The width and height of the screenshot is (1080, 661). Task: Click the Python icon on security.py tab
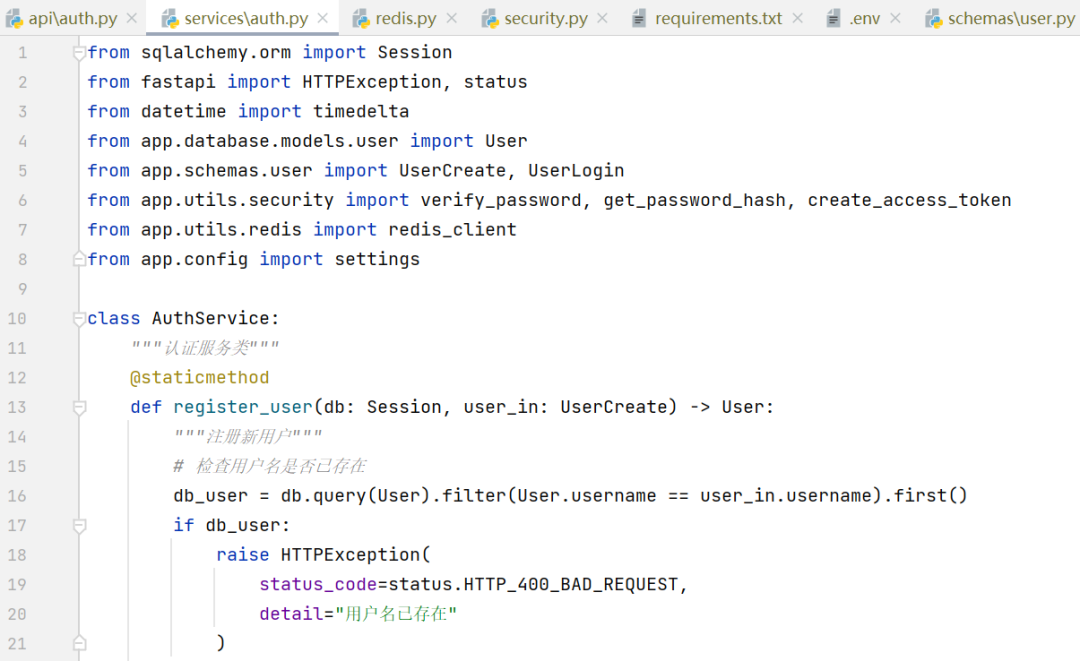[x=491, y=17]
